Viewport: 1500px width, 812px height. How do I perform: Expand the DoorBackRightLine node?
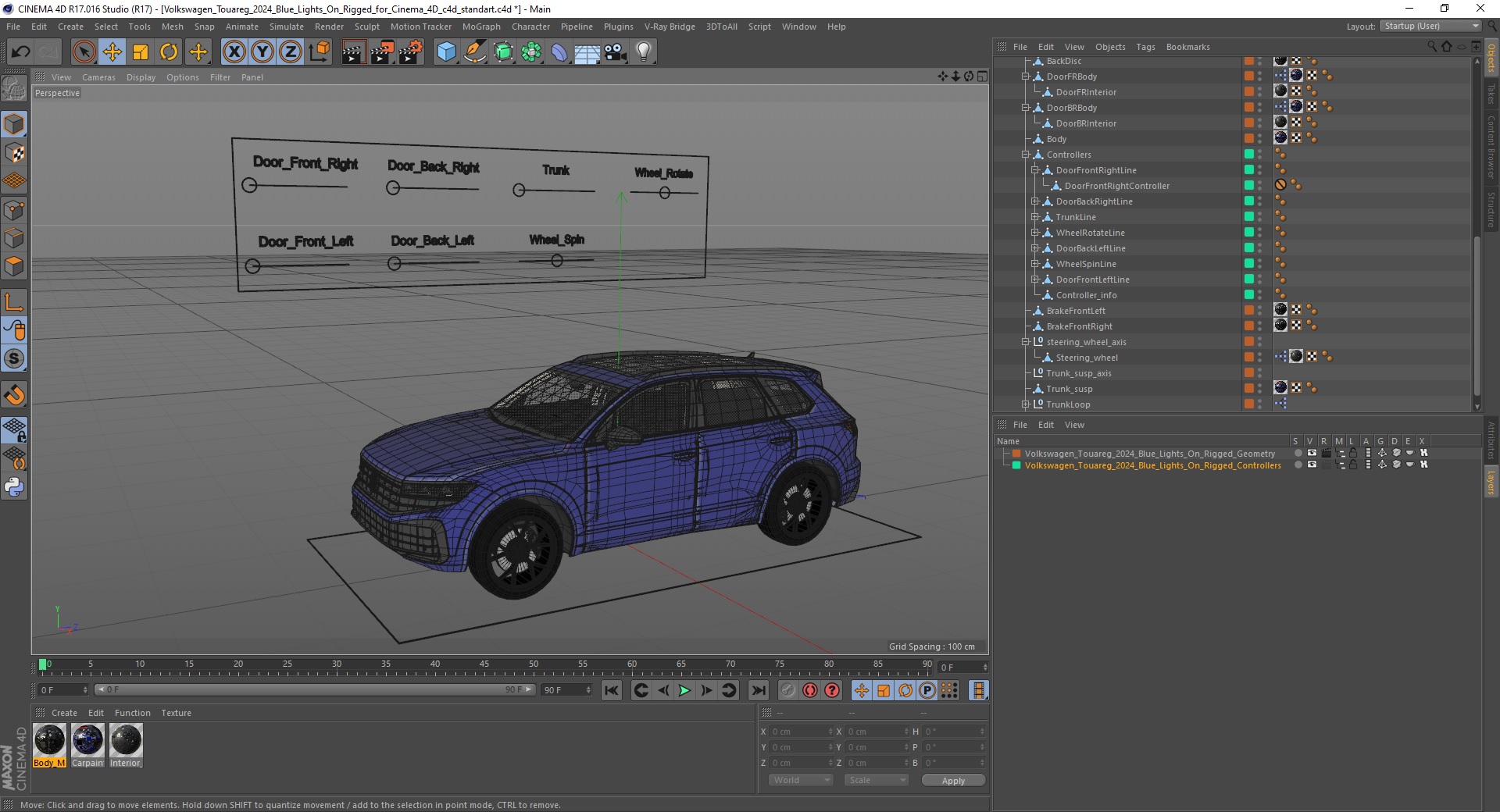[x=1035, y=201]
